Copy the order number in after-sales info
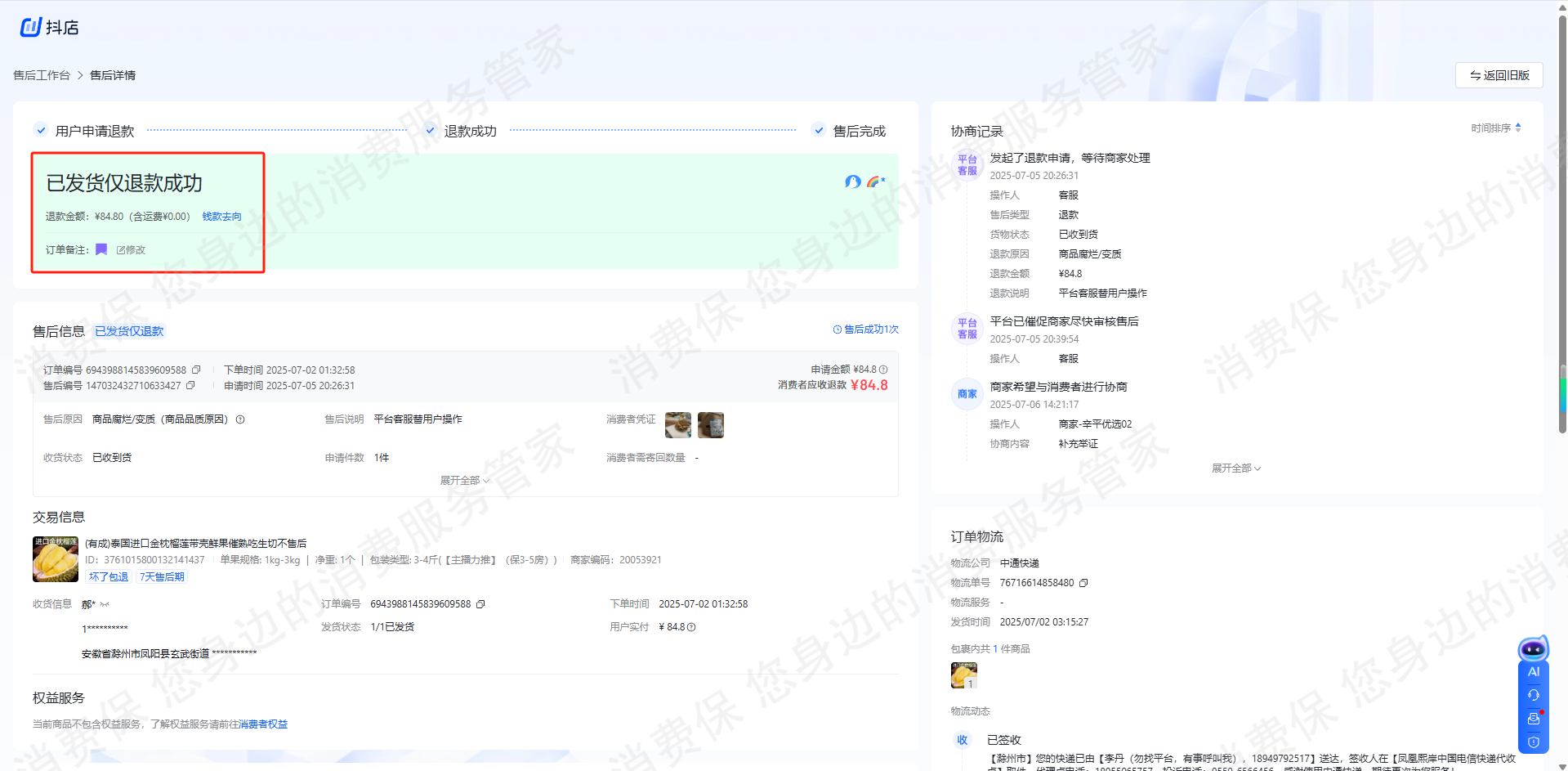 click(x=196, y=370)
